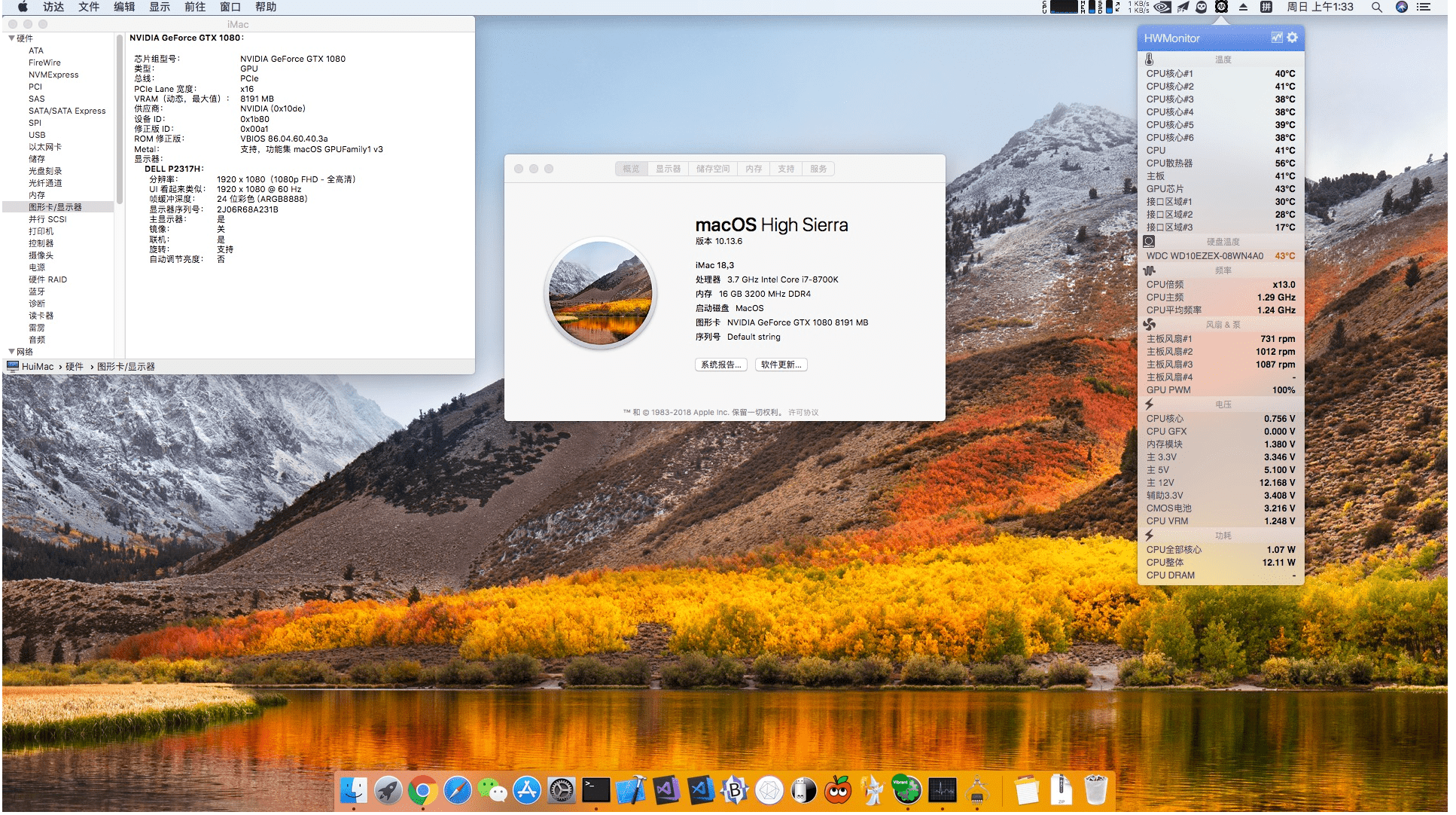1456x815 pixels.
Task: Open Finder from the Dock
Action: point(353,790)
